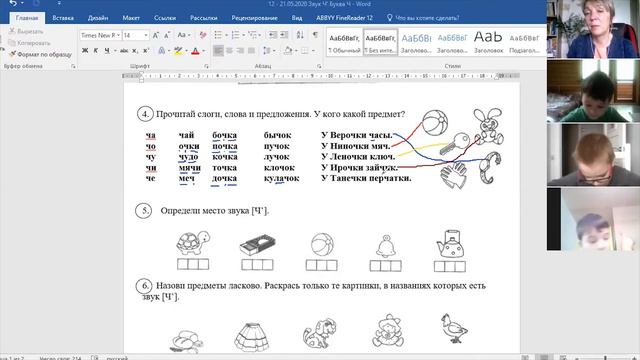This screenshot has height=360, width=640.
Task: Open the underline style dropdown arrow
Action: pos(115,51)
